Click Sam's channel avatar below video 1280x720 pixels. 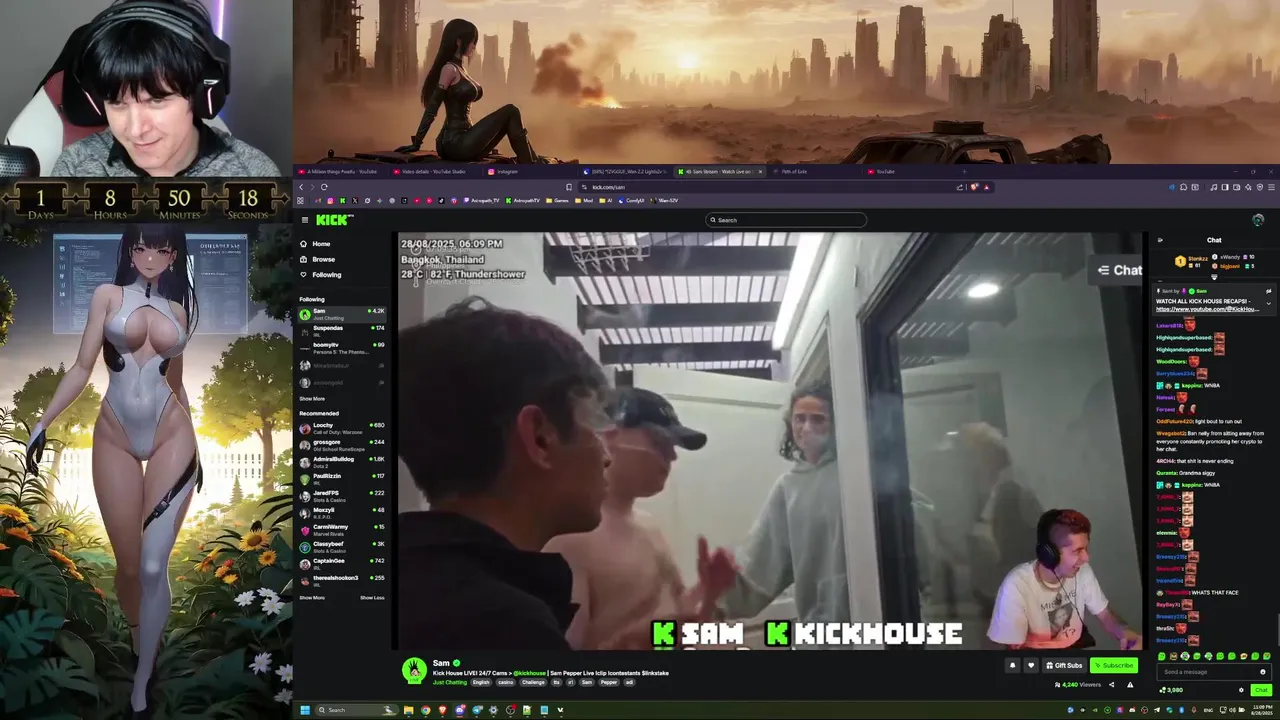click(x=414, y=671)
